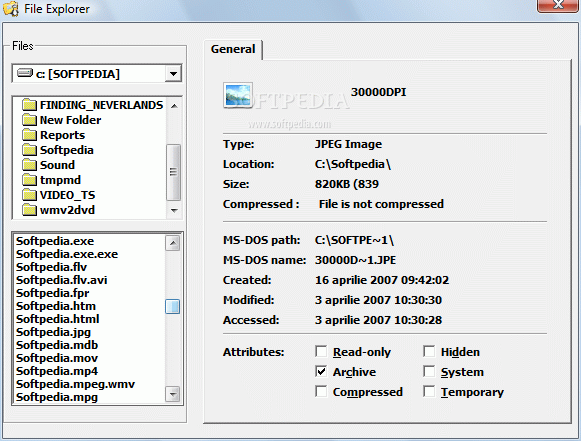
Task: Enable the Read-only attribute checkbox
Action: (x=321, y=351)
